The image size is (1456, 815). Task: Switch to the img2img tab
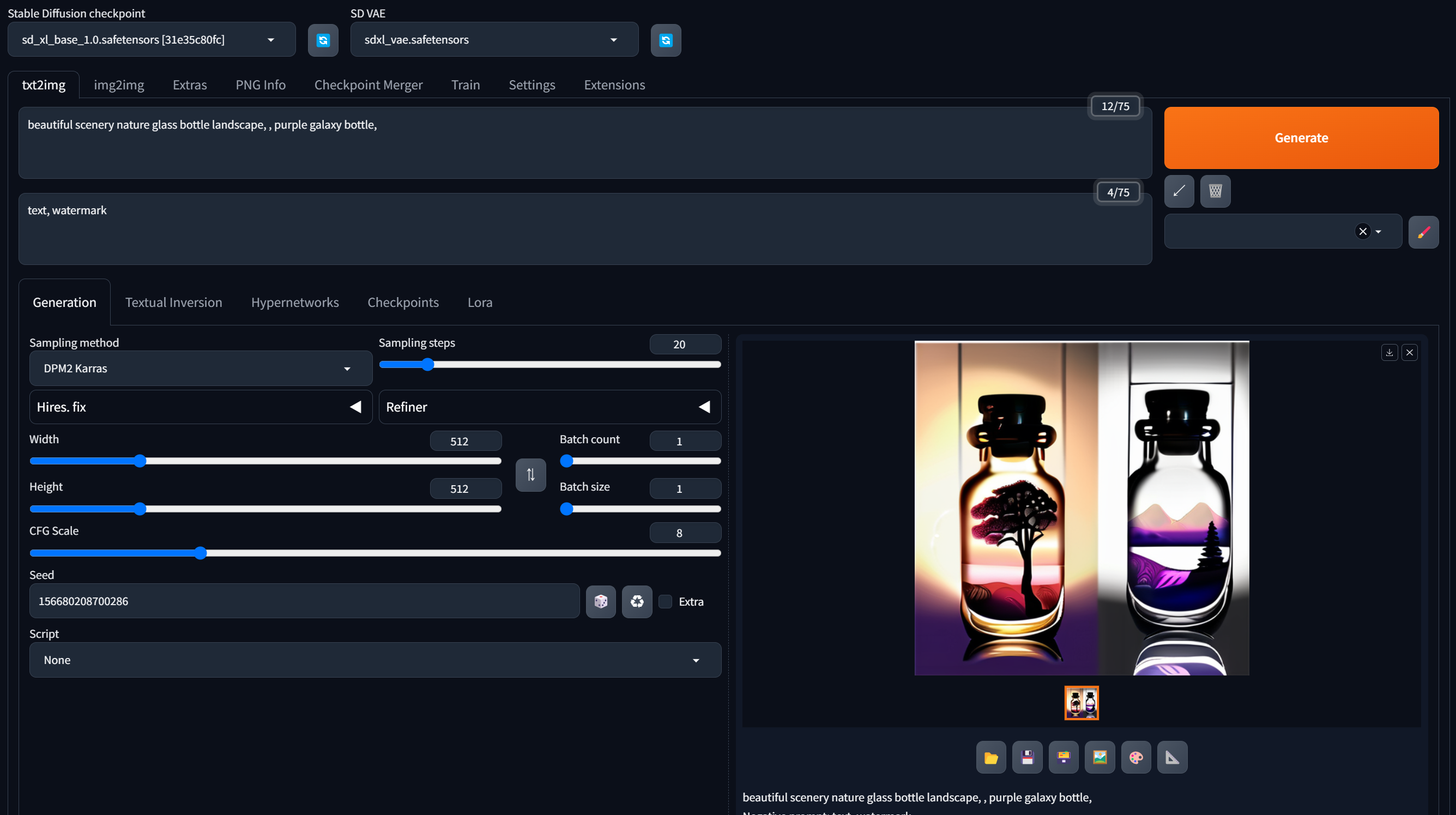[x=119, y=85]
